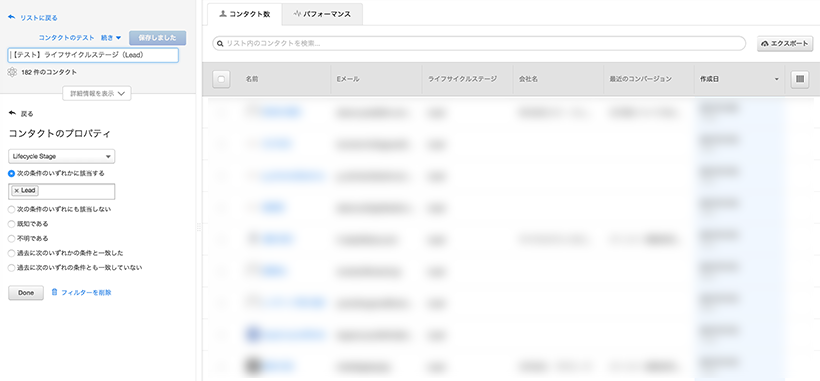Viewport: 820px width, 381px height.
Task: Remove the Lead tag with x
Action: click(16, 191)
